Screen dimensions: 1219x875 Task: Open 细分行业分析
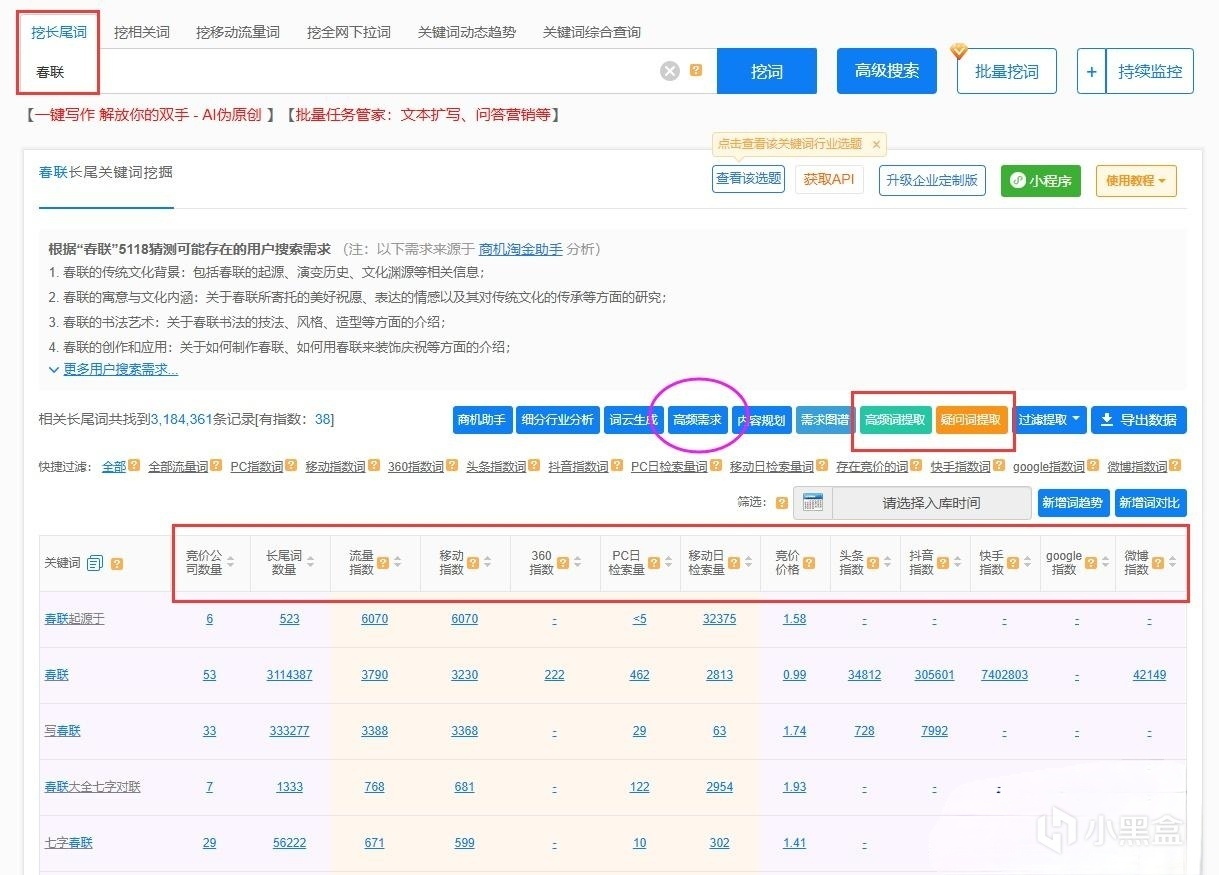[x=557, y=420]
